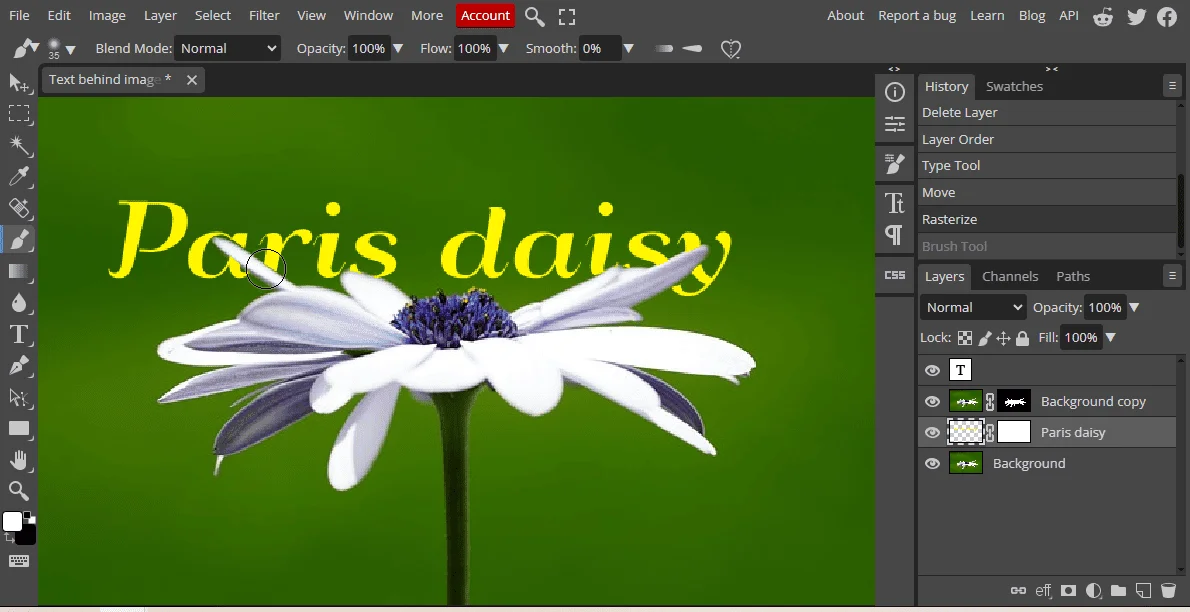The height and width of the screenshot is (612, 1190).
Task: Hide the Background copy layer
Action: pyautogui.click(x=933, y=401)
